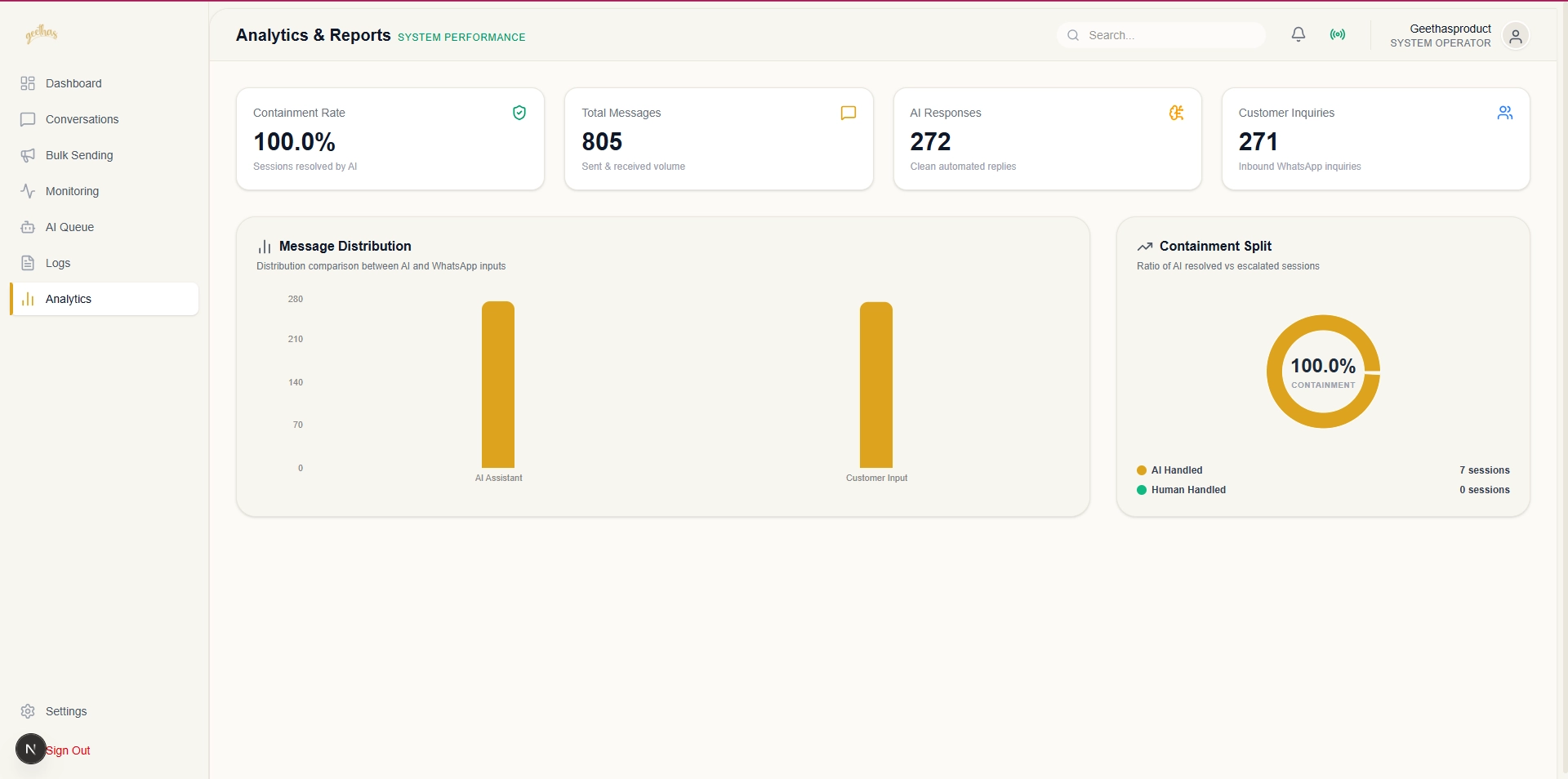The height and width of the screenshot is (779, 1568).
Task: Click the search magnifier icon
Action: [x=1073, y=35]
